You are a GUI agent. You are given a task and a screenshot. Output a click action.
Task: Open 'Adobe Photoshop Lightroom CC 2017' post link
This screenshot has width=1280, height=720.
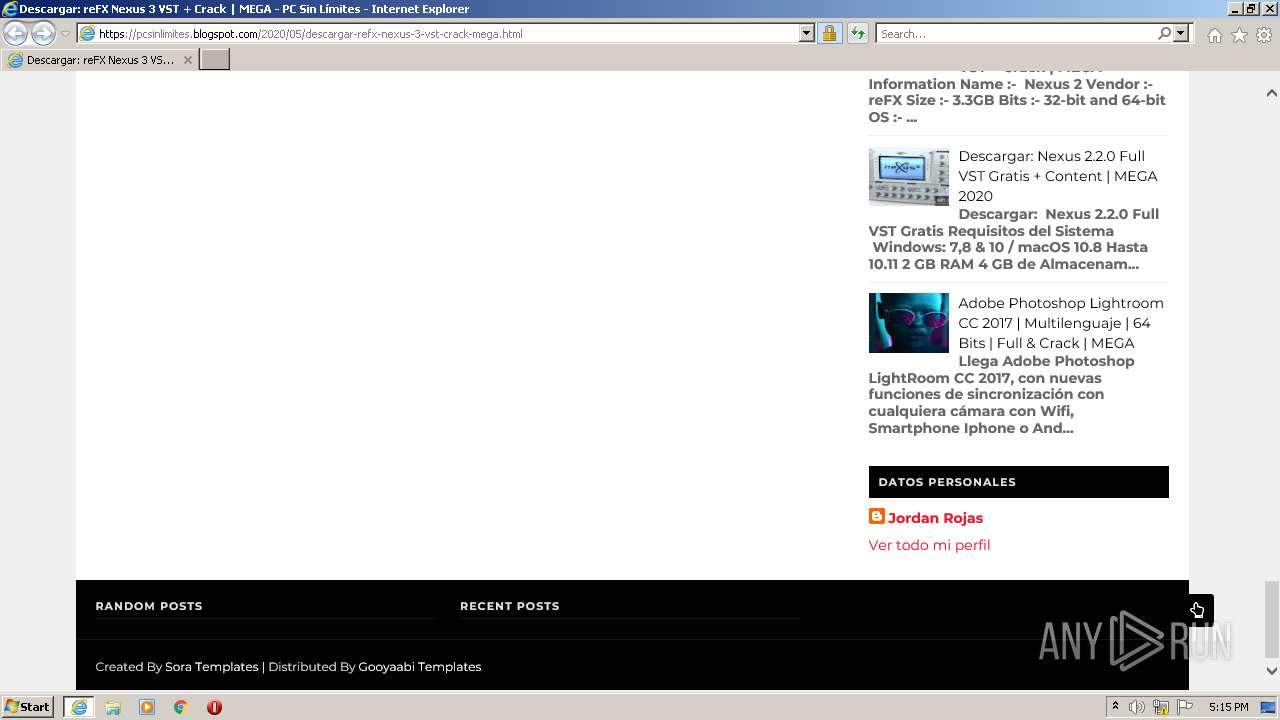click(x=1060, y=323)
